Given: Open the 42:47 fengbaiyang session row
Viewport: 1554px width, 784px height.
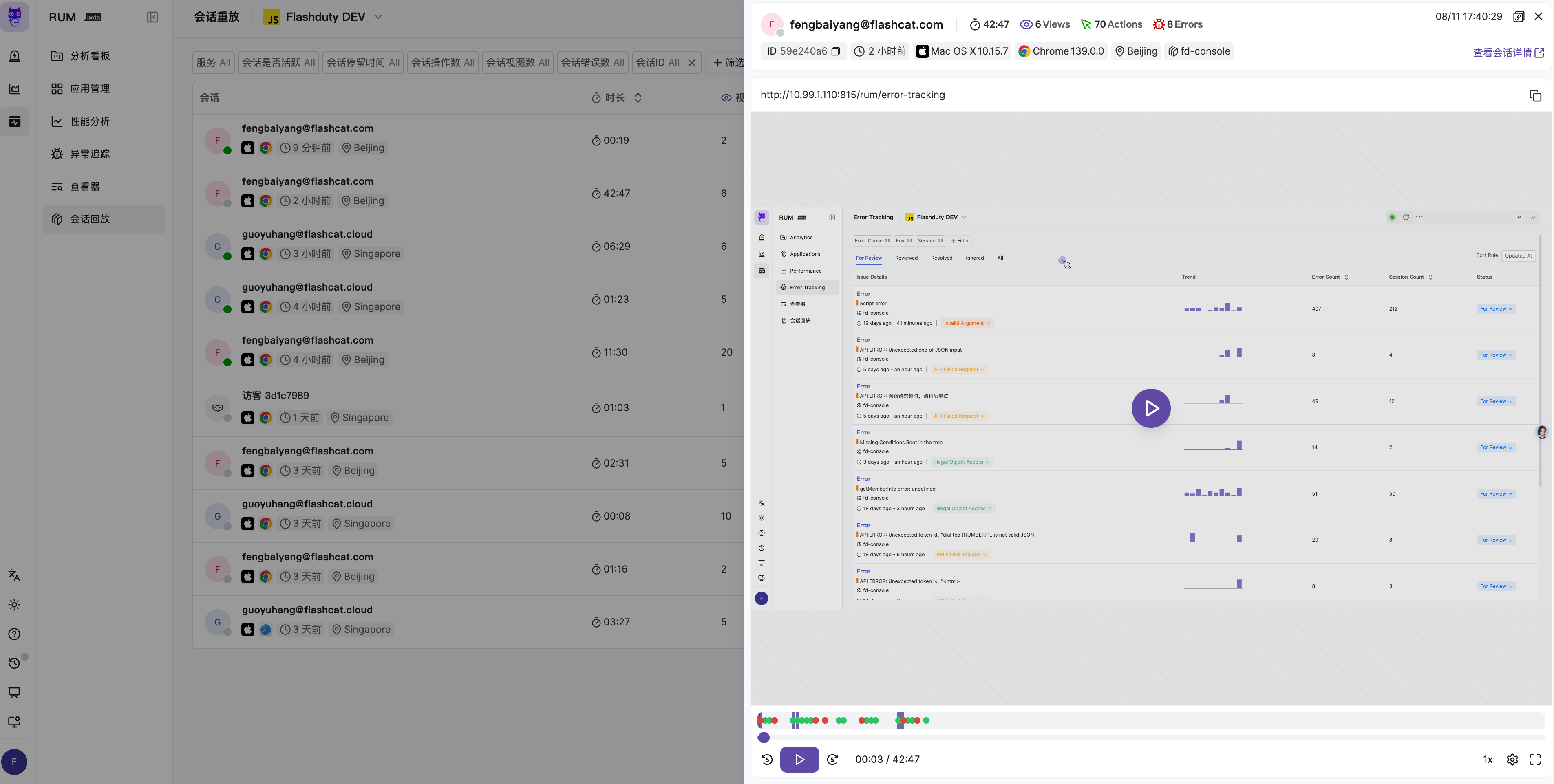Looking at the screenshot, I should click(x=468, y=194).
